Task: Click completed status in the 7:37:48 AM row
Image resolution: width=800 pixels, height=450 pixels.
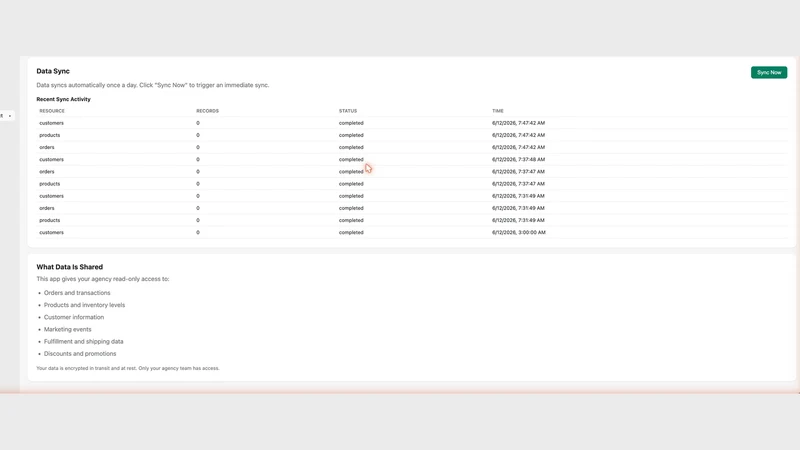Action: [x=351, y=160]
